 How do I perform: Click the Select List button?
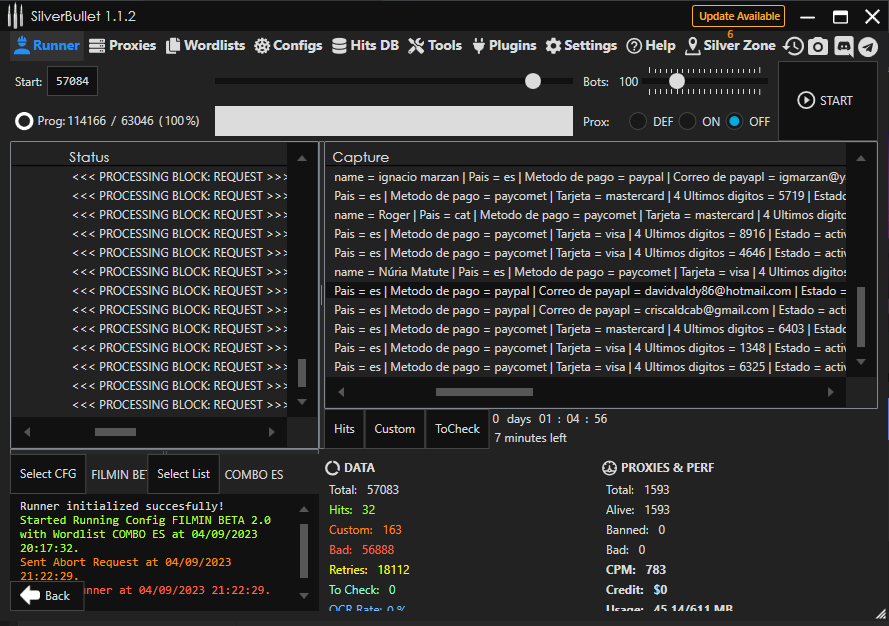(x=183, y=473)
